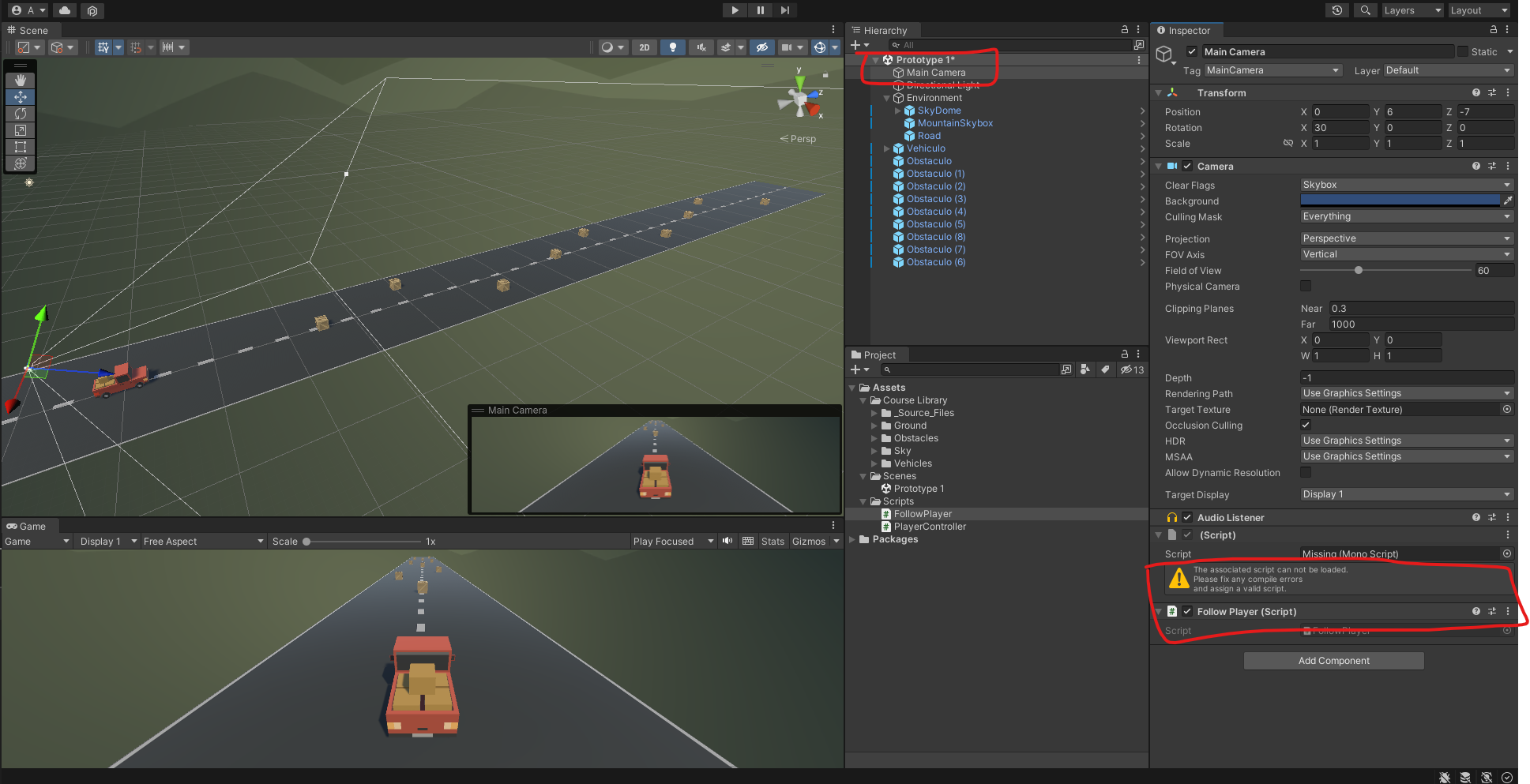Switch to the Inspector tab
1530x784 pixels.
tap(1187, 31)
